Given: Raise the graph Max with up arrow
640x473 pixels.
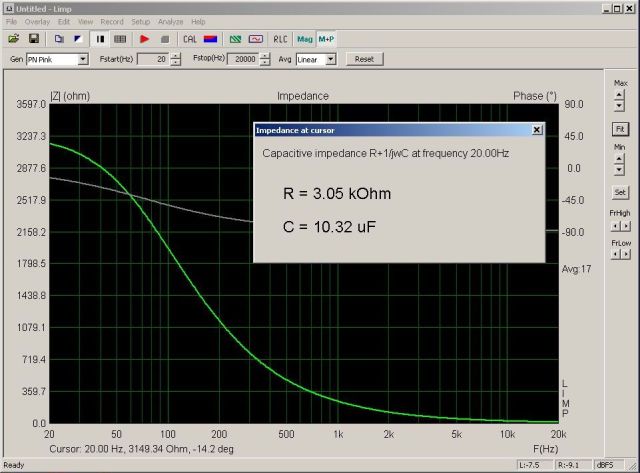Looking at the screenshot, I should click(x=619, y=95).
